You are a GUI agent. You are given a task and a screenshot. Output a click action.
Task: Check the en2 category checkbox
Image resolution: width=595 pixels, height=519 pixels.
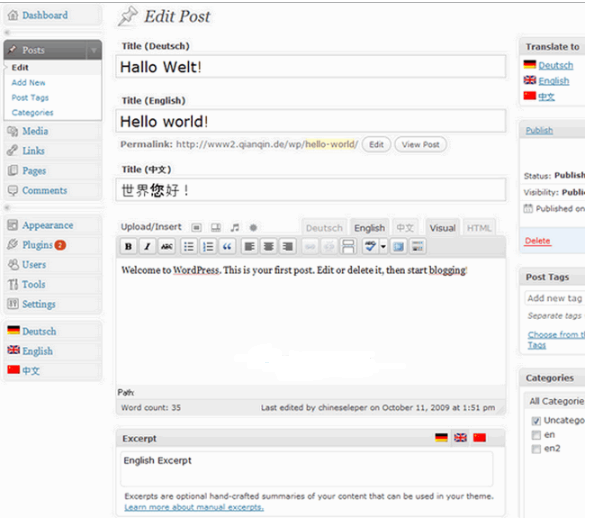[536, 449]
